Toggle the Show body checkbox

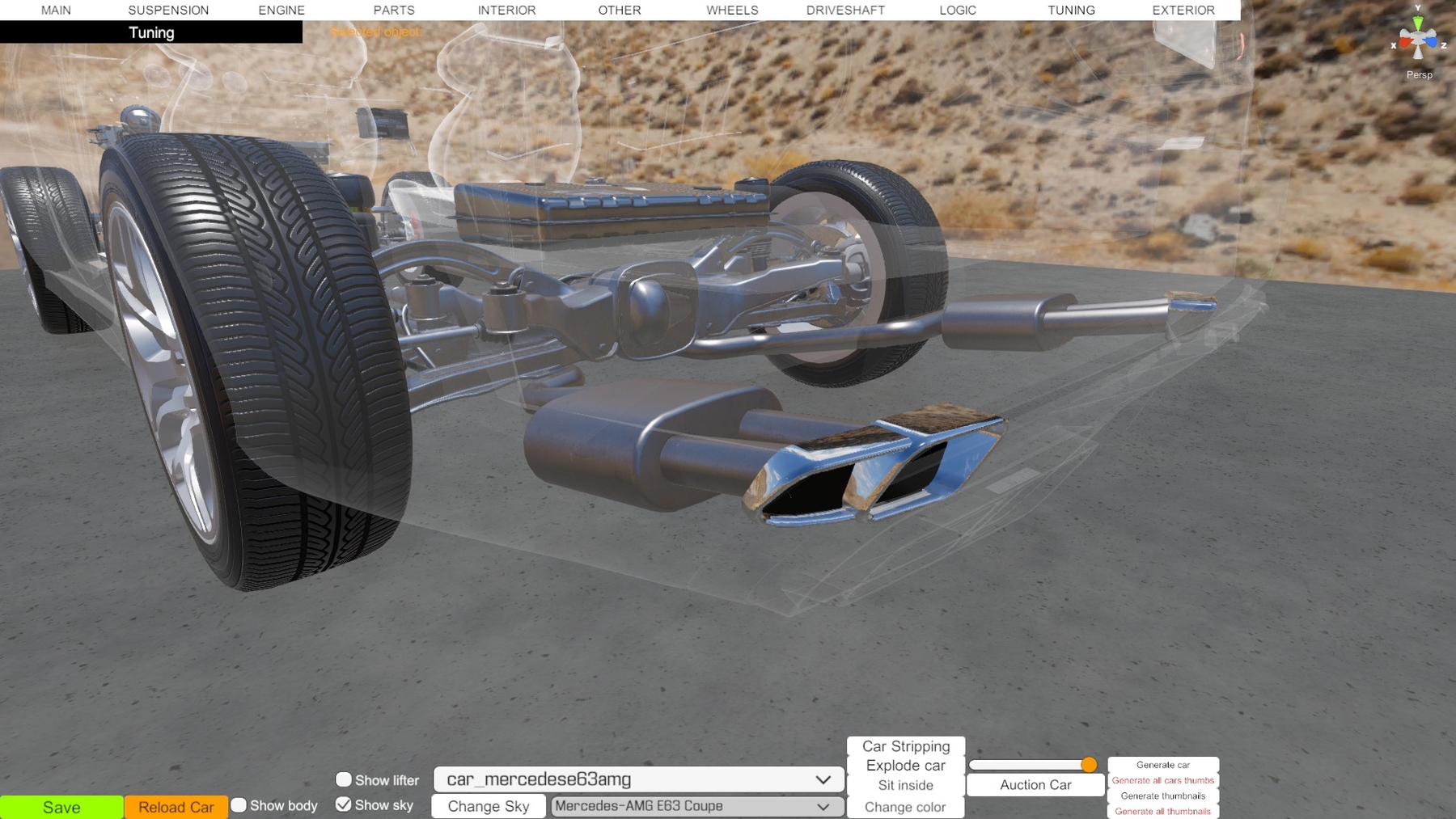[x=239, y=805]
